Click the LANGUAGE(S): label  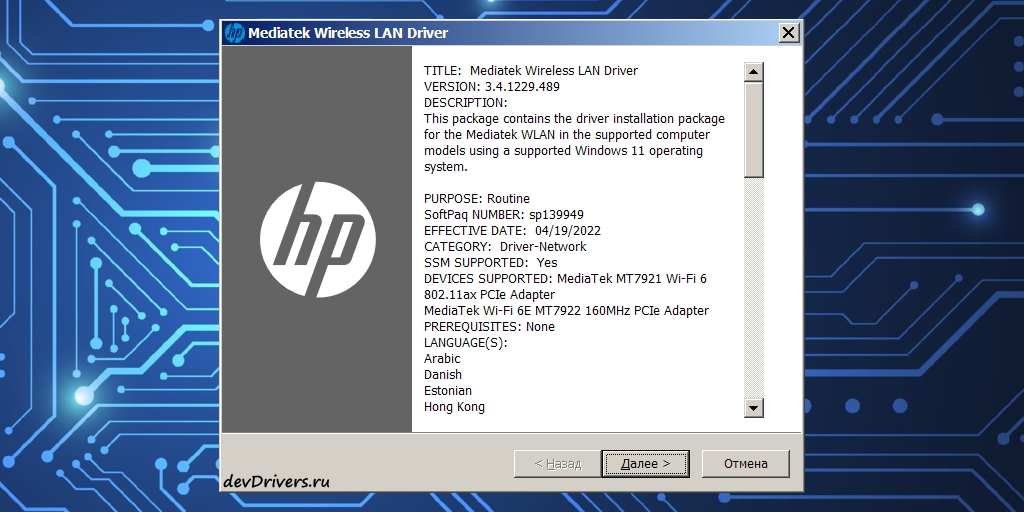click(x=466, y=343)
